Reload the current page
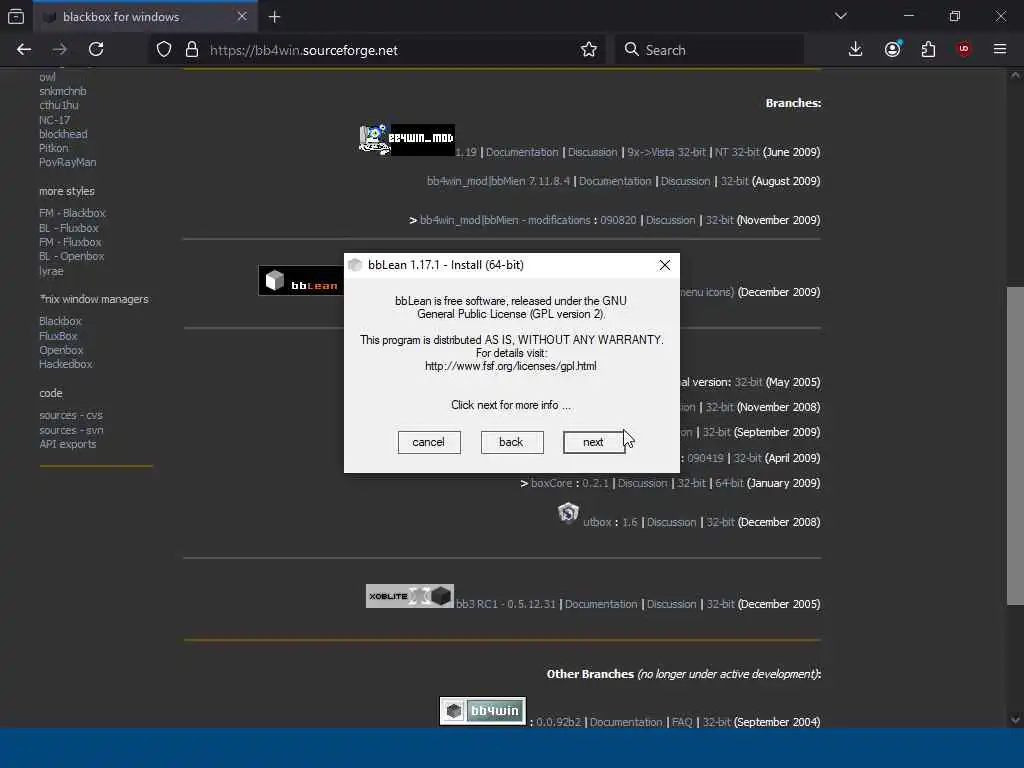Viewport: 1024px width, 768px height. click(x=96, y=50)
